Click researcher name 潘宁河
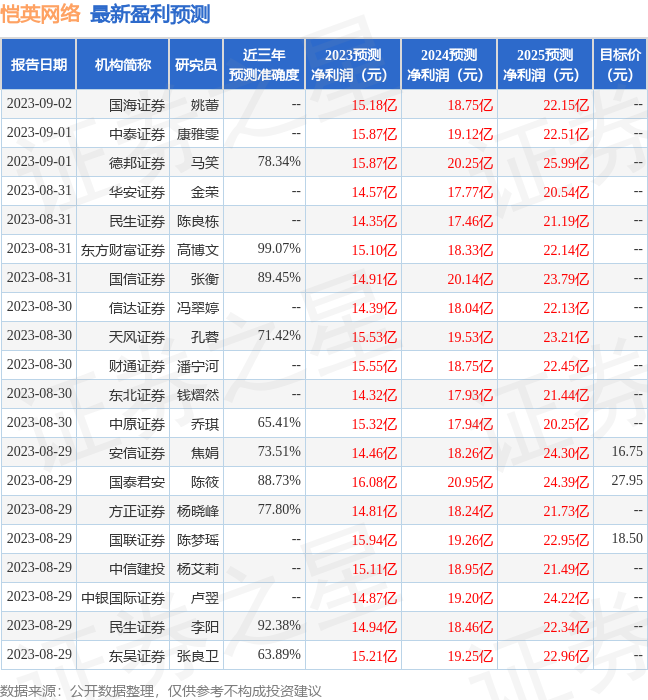The height and width of the screenshot is (700, 648). (x=198, y=367)
